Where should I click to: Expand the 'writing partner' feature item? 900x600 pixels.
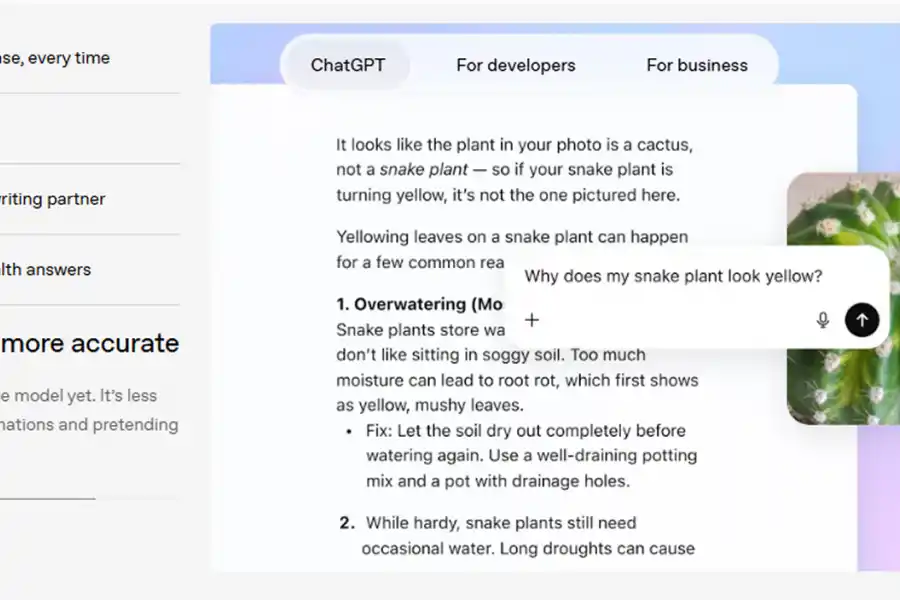click(x=53, y=199)
